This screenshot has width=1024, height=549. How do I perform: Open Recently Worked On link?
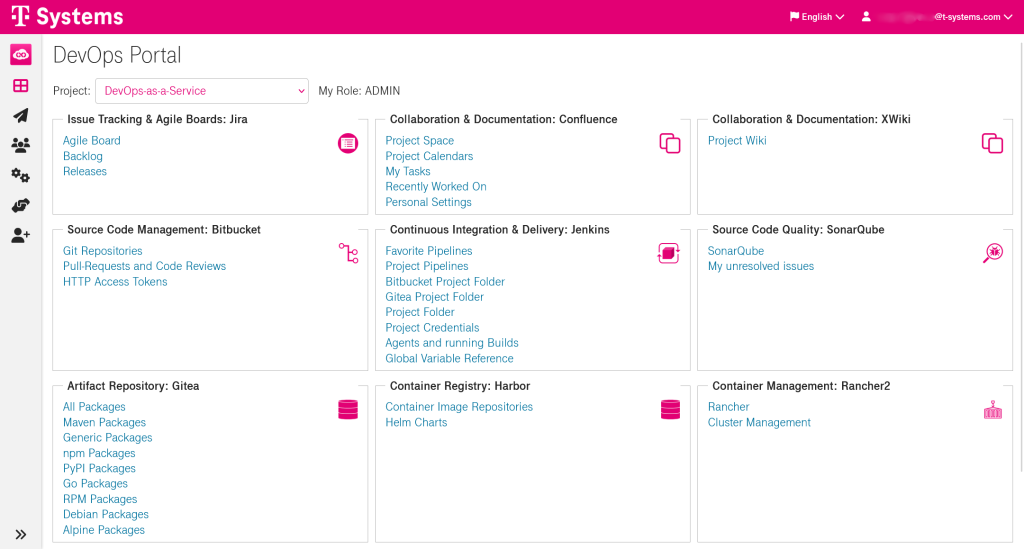(436, 187)
